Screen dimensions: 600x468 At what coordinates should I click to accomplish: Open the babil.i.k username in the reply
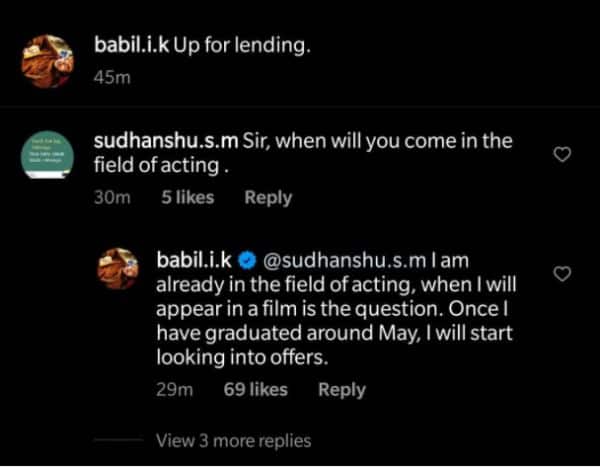pyautogui.click(x=194, y=261)
